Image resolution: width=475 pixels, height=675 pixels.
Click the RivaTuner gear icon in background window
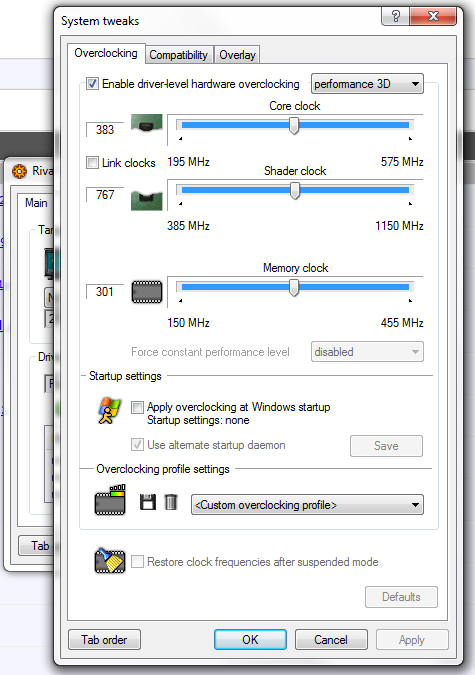click(19, 171)
